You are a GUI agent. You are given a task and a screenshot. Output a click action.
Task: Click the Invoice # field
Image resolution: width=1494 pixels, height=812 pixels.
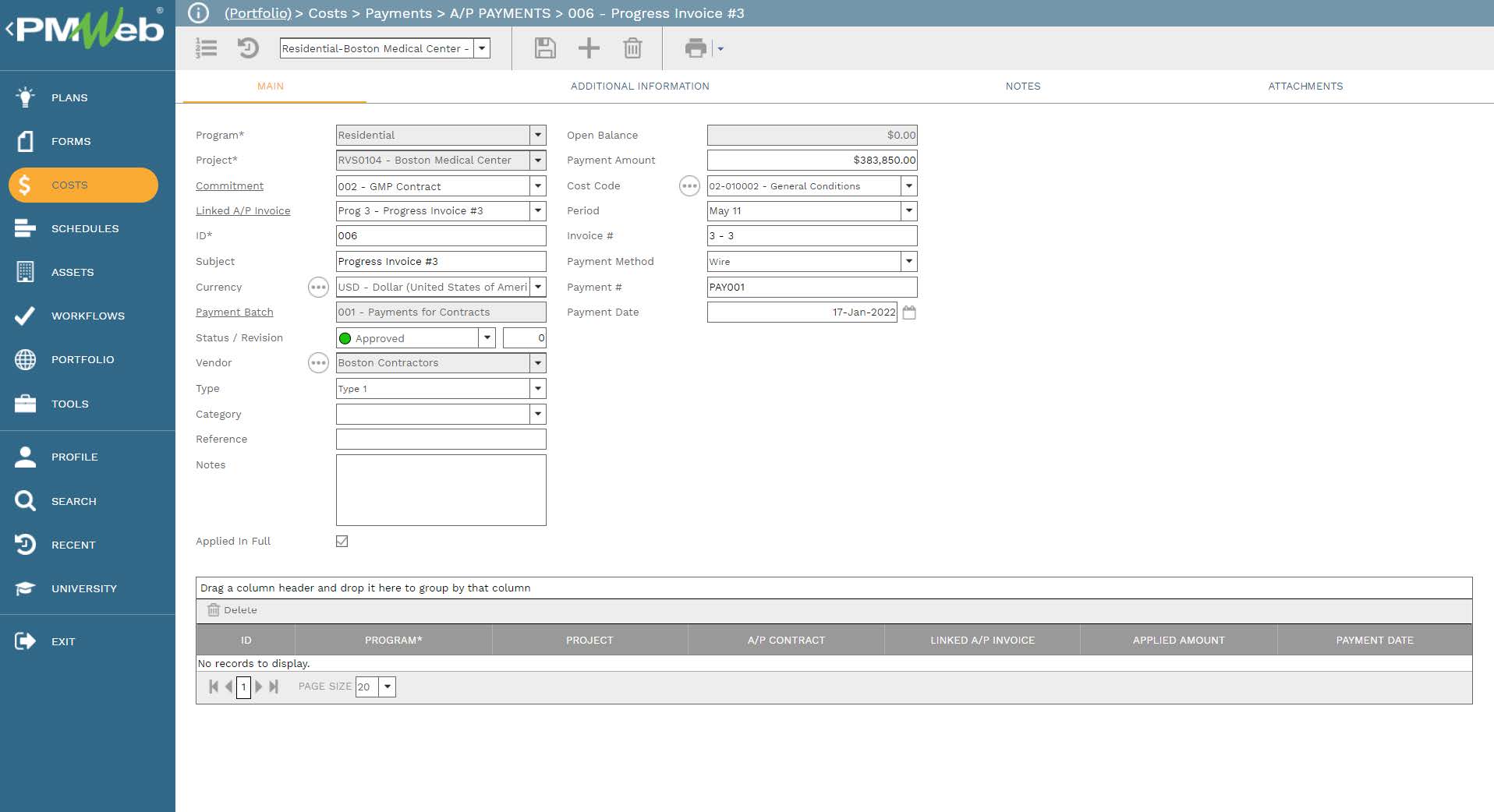click(x=812, y=235)
